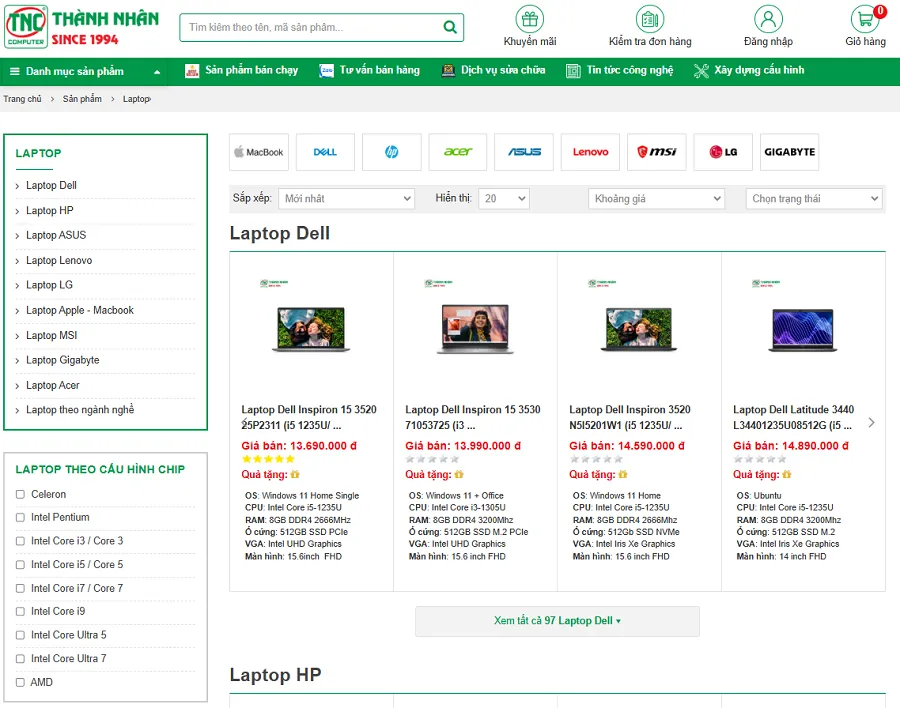This screenshot has width=900, height=708.
Task: Click the Tư vấn bán hàng icon
Action: click(x=327, y=71)
